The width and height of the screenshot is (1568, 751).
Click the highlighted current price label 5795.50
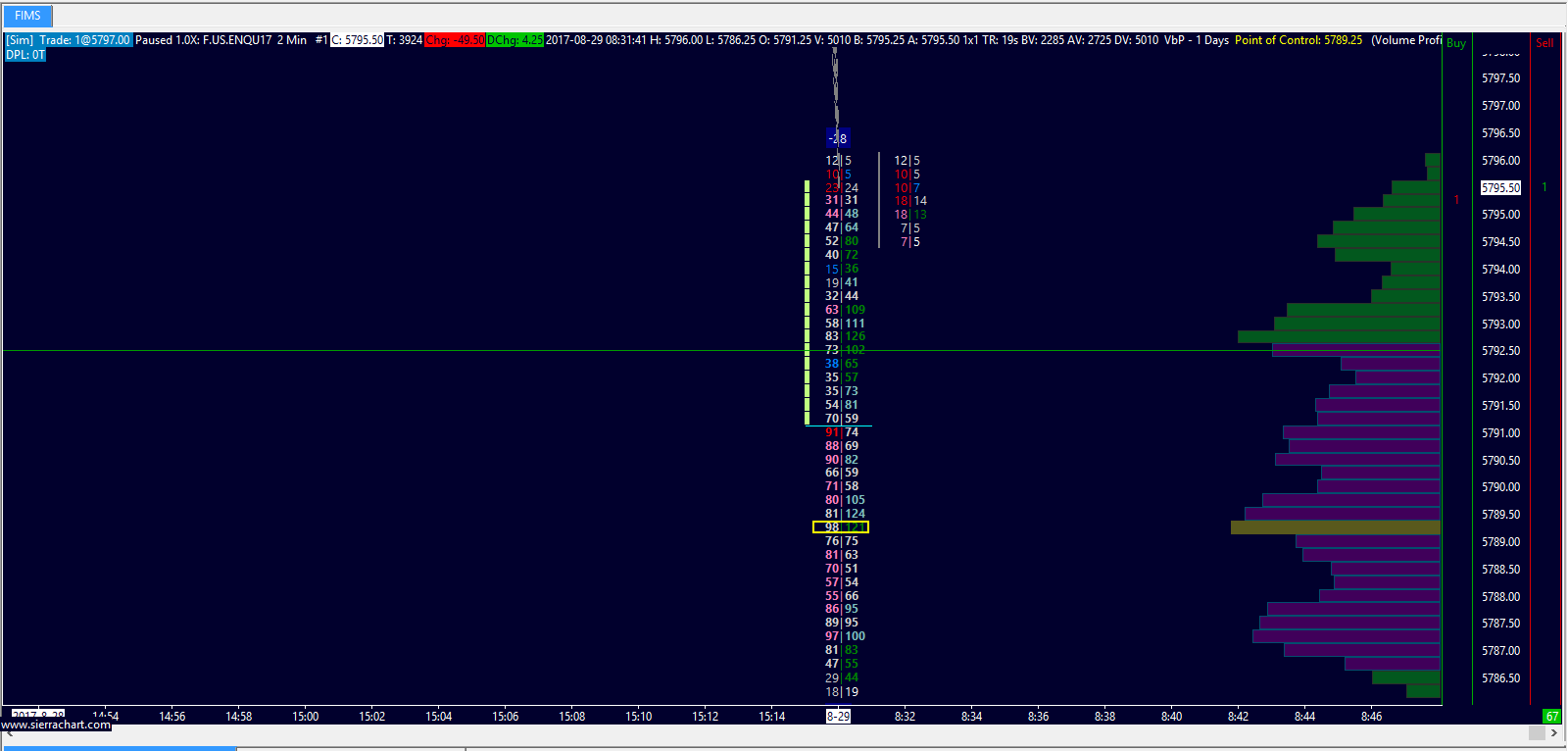coord(1500,187)
